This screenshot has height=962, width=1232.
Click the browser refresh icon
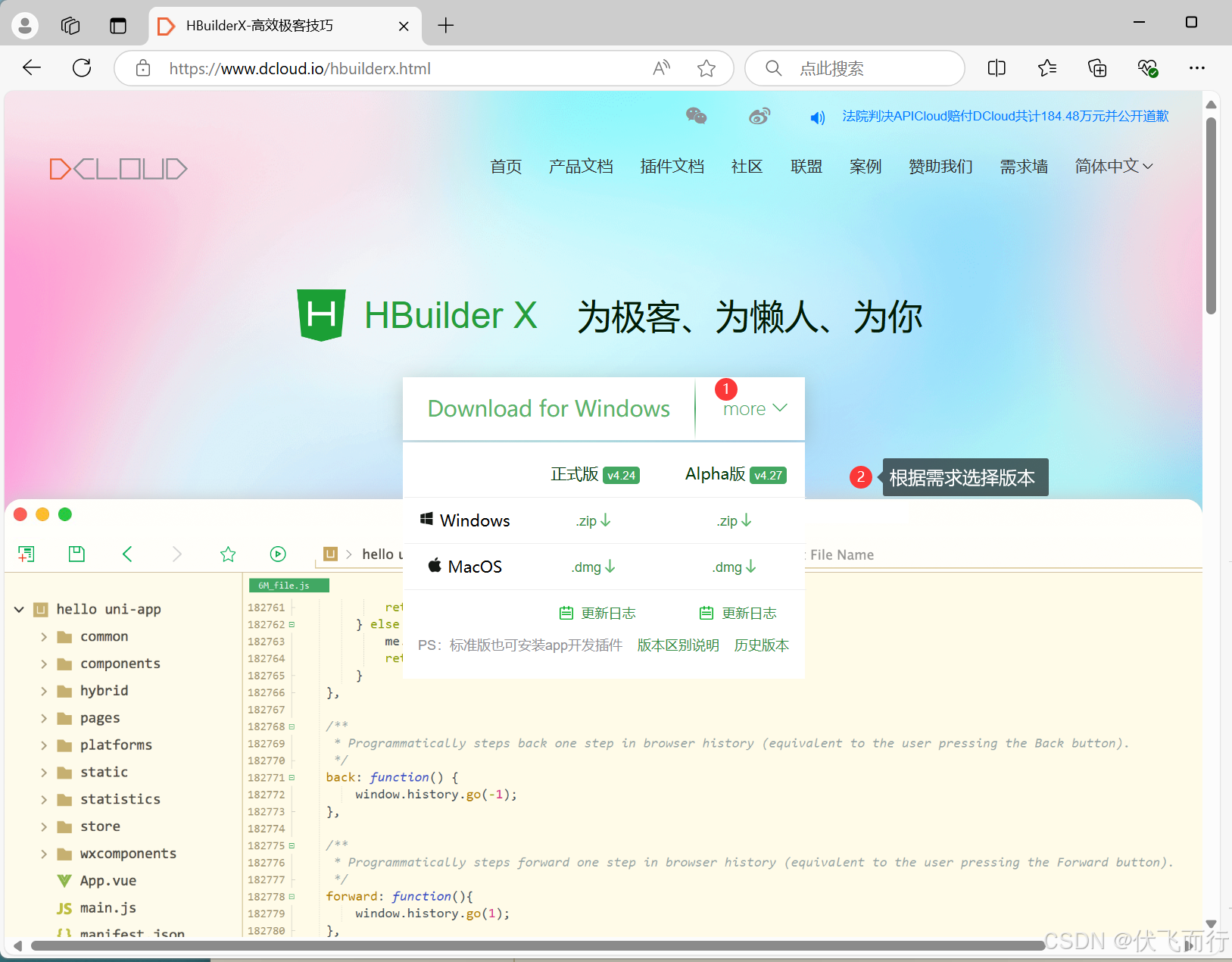click(x=82, y=67)
